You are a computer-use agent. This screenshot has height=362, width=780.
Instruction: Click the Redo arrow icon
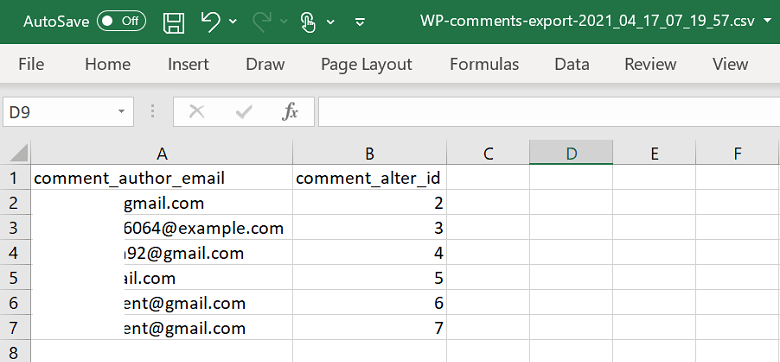[x=262, y=21]
